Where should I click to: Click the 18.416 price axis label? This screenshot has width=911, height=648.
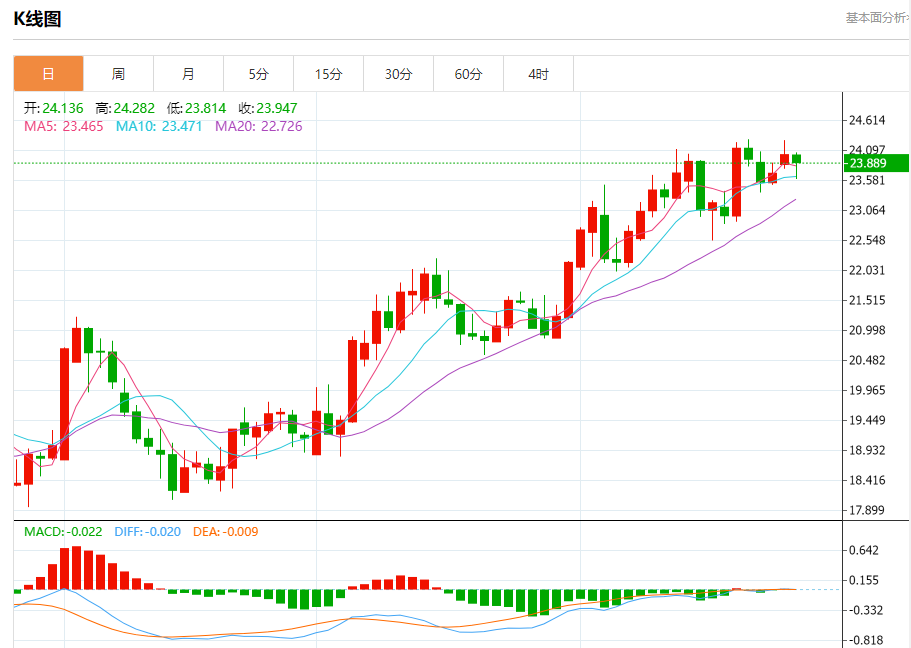pos(867,480)
